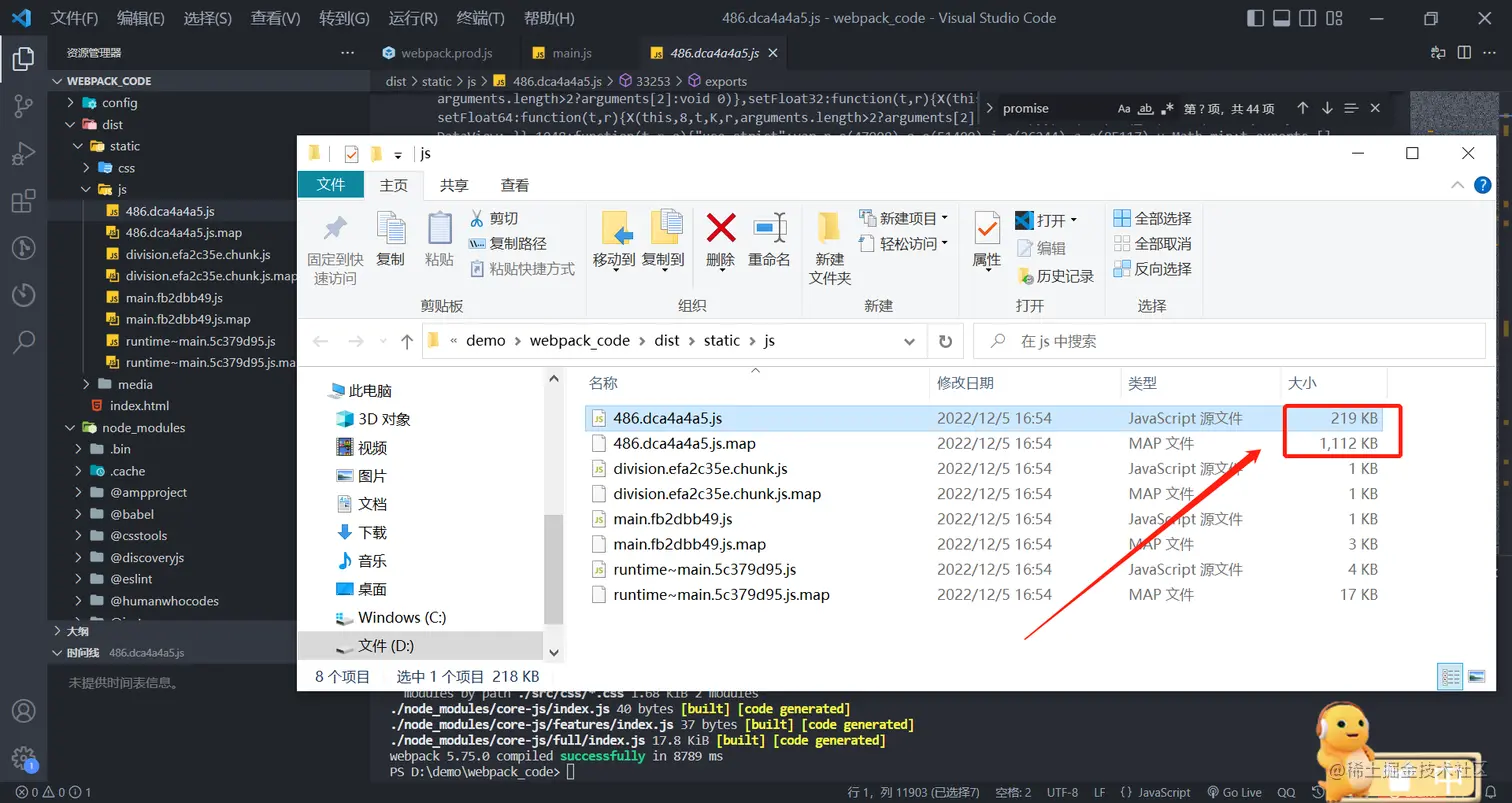Expand replace toggle arrow in find widget
This screenshot has width=1512, height=803.
point(990,108)
